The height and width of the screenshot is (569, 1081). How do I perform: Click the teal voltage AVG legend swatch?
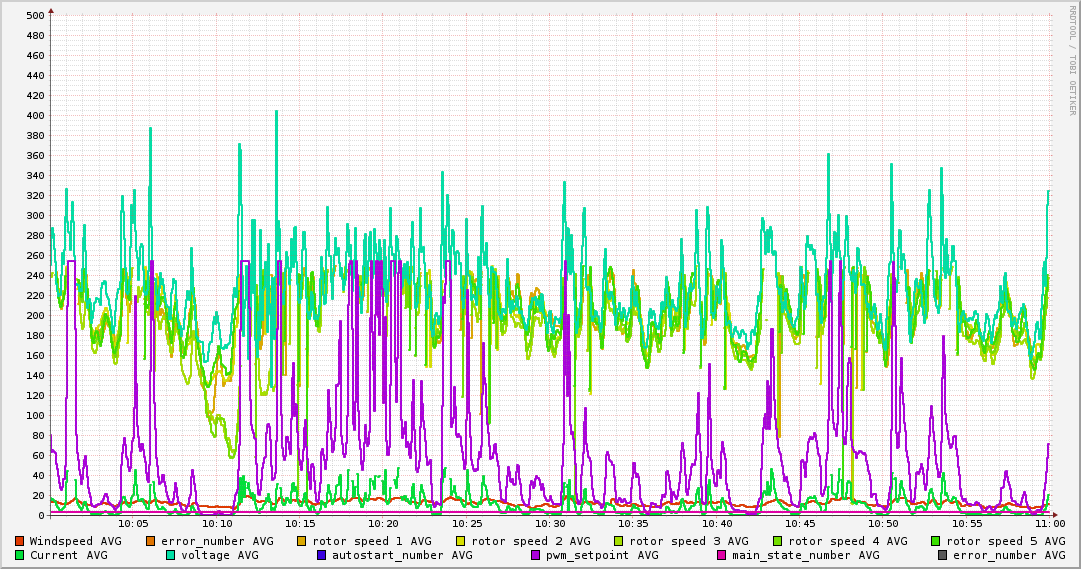(x=171, y=555)
